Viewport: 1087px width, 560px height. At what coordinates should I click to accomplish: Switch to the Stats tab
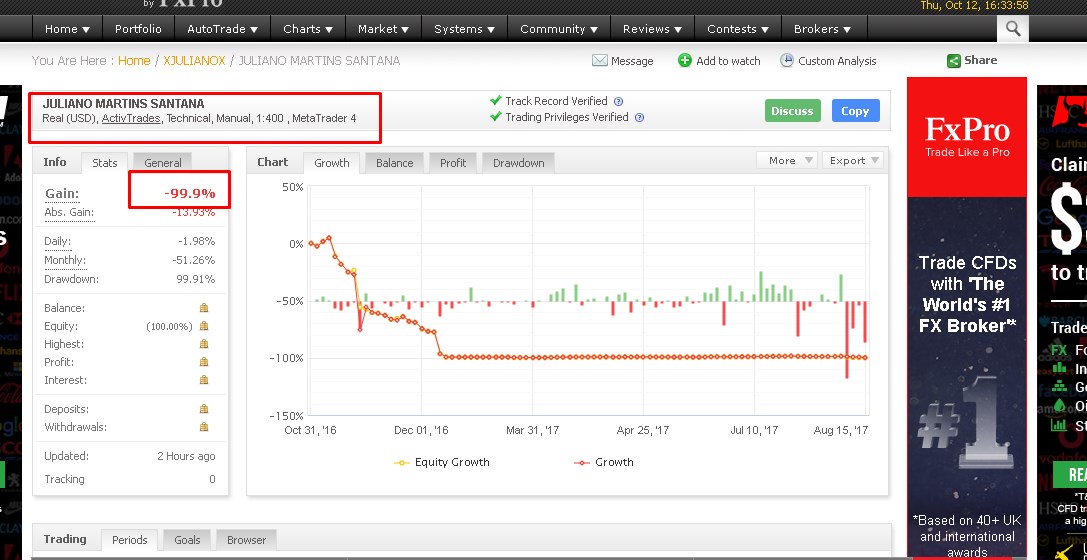pos(105,163)
